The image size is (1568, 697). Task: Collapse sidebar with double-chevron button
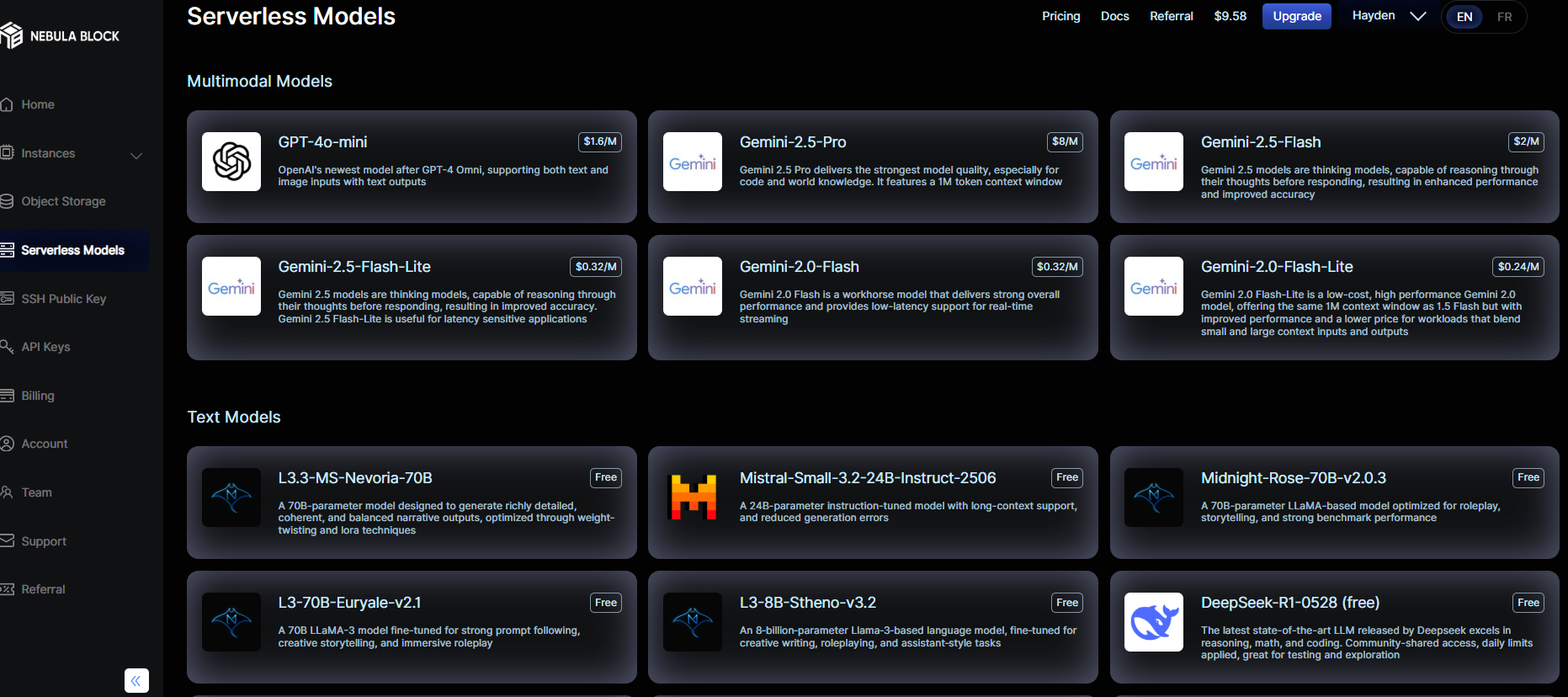point(136,680)
